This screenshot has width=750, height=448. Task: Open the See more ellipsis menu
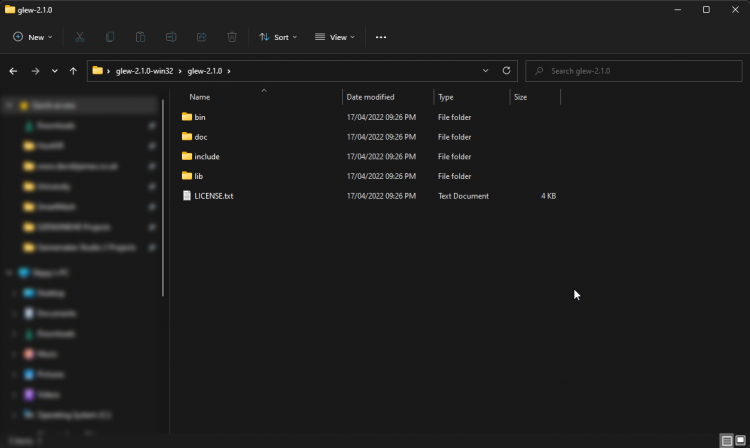click(381, 37)
